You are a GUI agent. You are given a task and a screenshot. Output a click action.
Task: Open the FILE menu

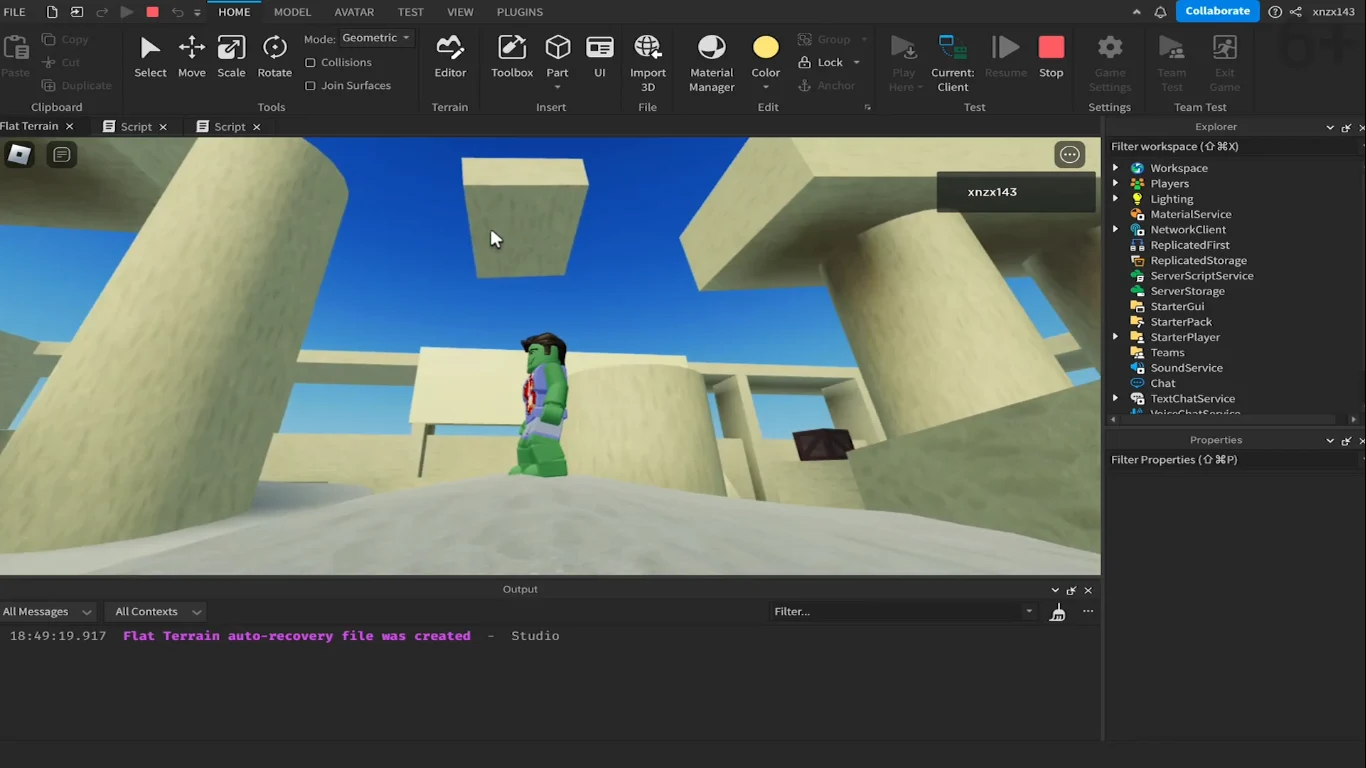14,12
